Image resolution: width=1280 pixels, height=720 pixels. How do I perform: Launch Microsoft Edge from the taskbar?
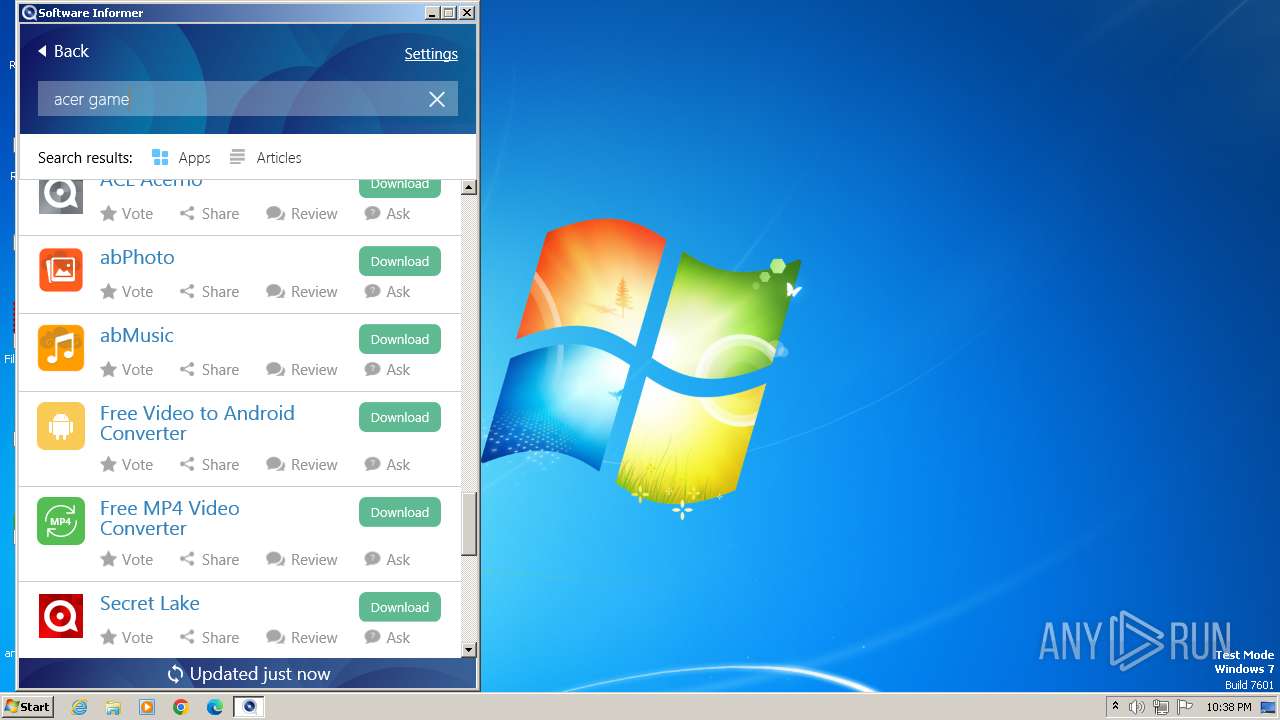click(215, 707)
